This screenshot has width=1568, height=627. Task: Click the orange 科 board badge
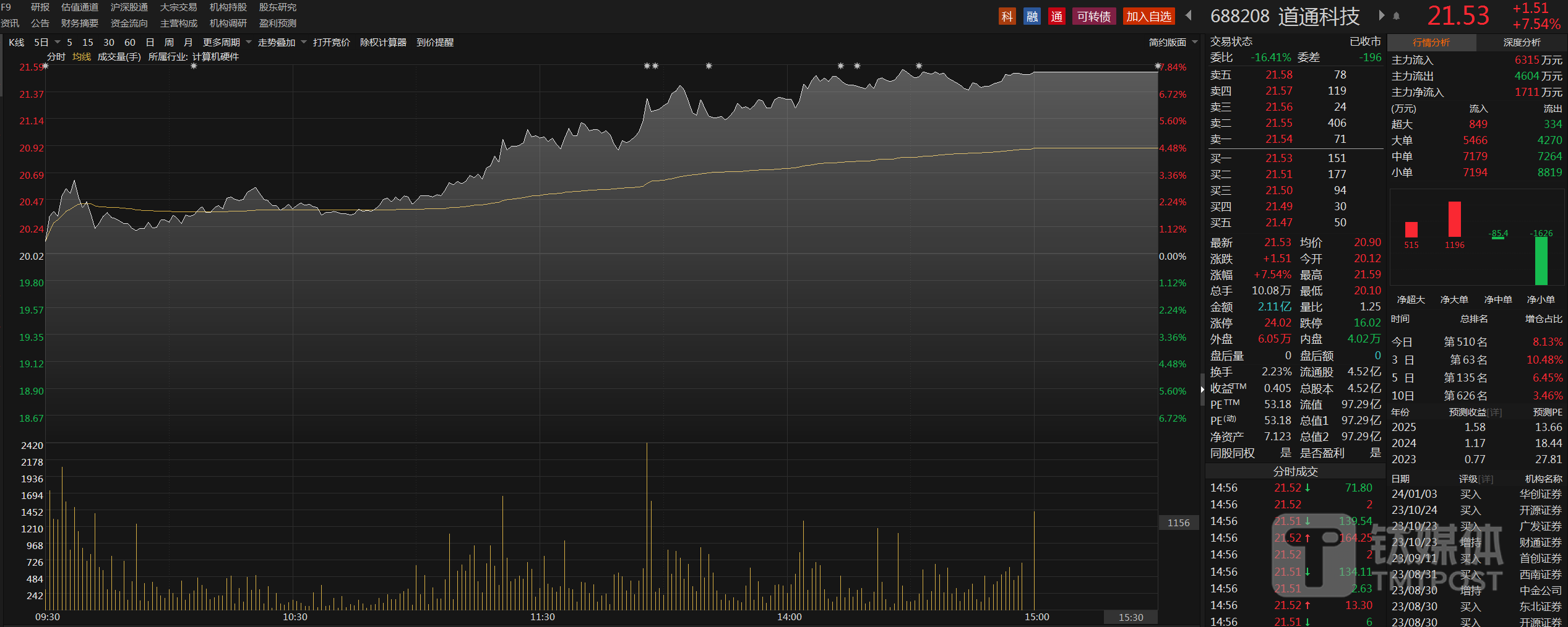click(x=1007, y=17)
